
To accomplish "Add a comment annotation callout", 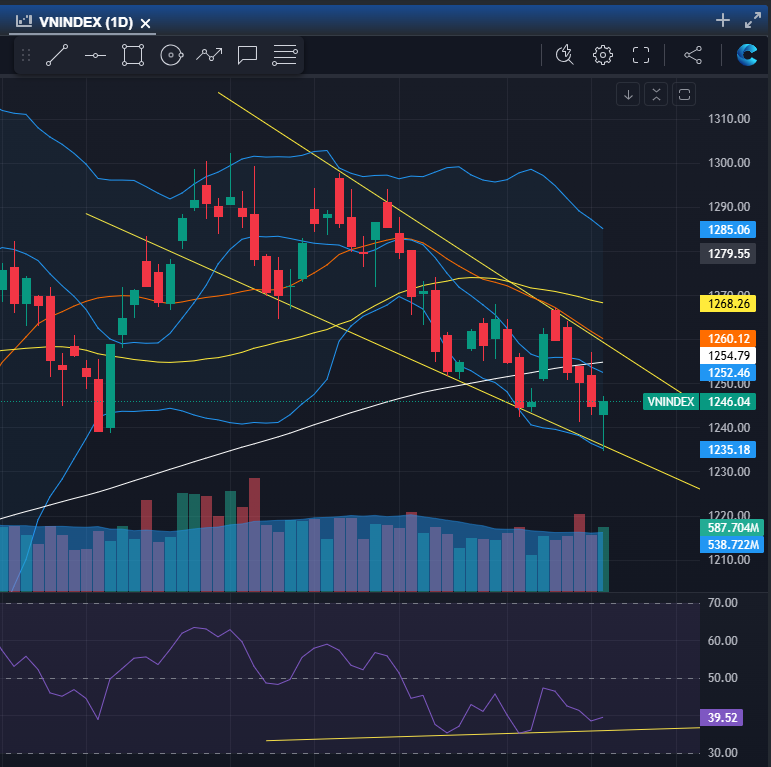I will coord(247,55).
